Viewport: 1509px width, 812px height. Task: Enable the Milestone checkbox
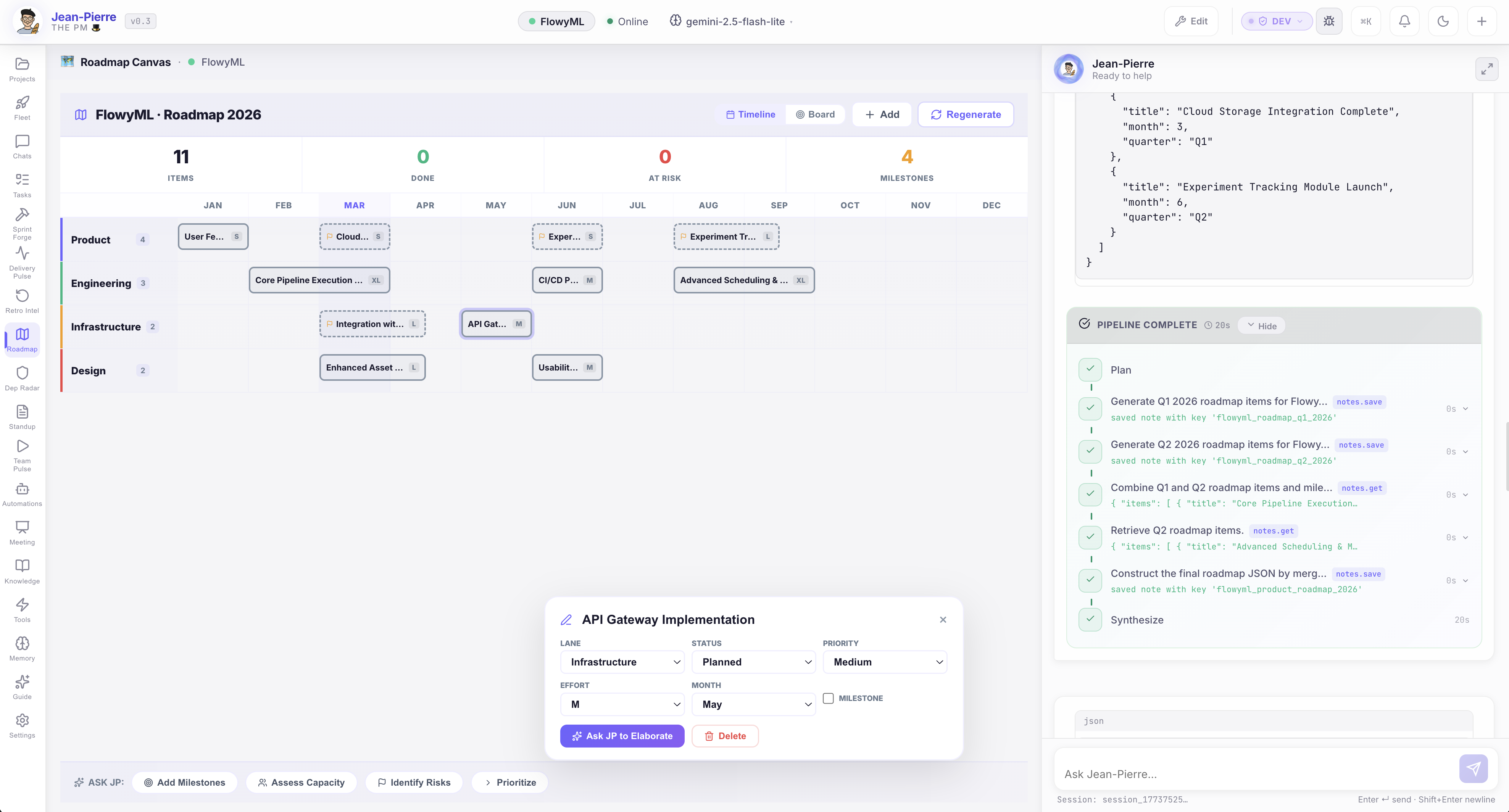coord(828,698)
